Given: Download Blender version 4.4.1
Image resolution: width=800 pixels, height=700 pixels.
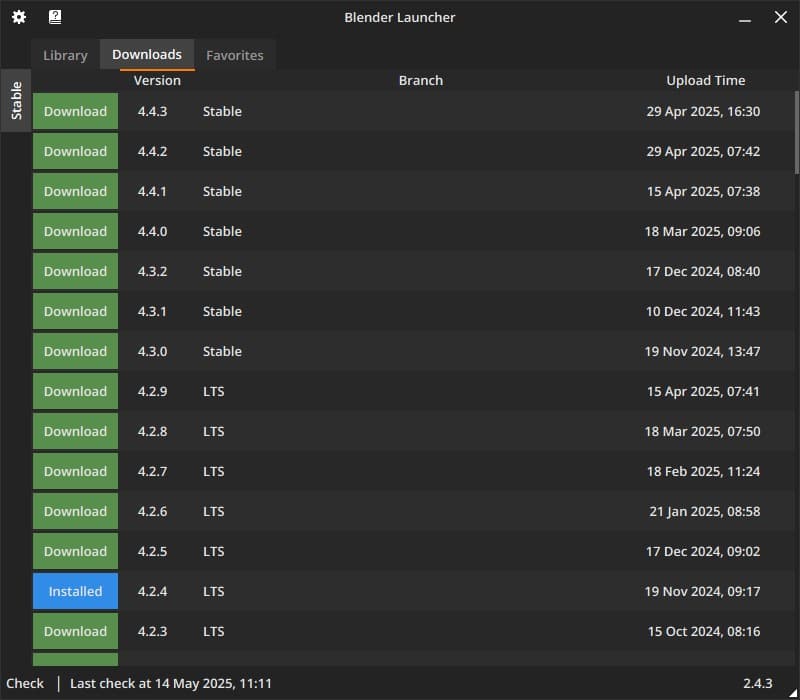Looking at the screenshot, I should [x=76, y=191].
